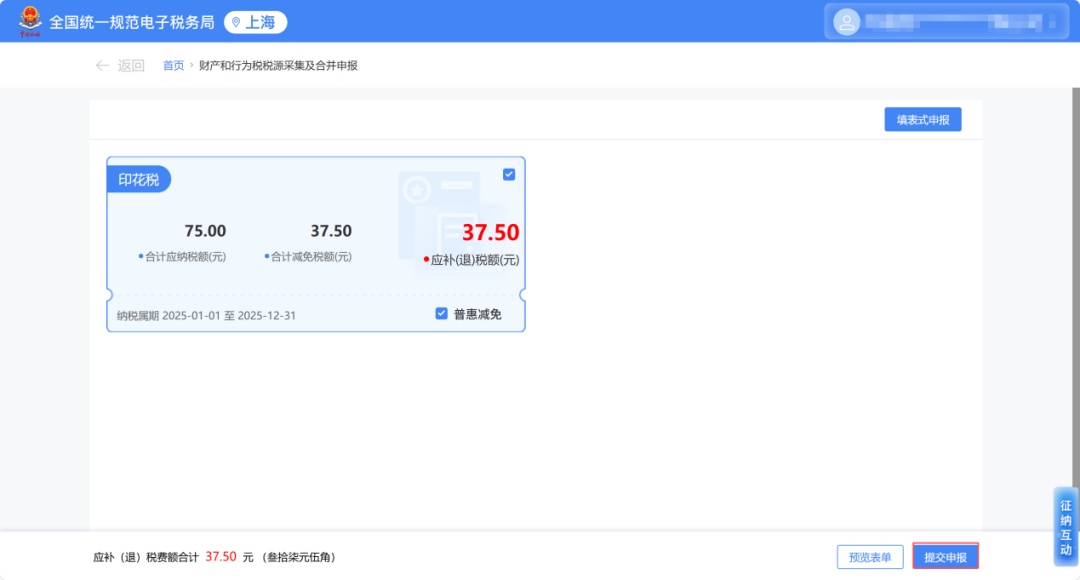Click 预览表单 button
This screenshot has height=580, width=1080.
870,557
